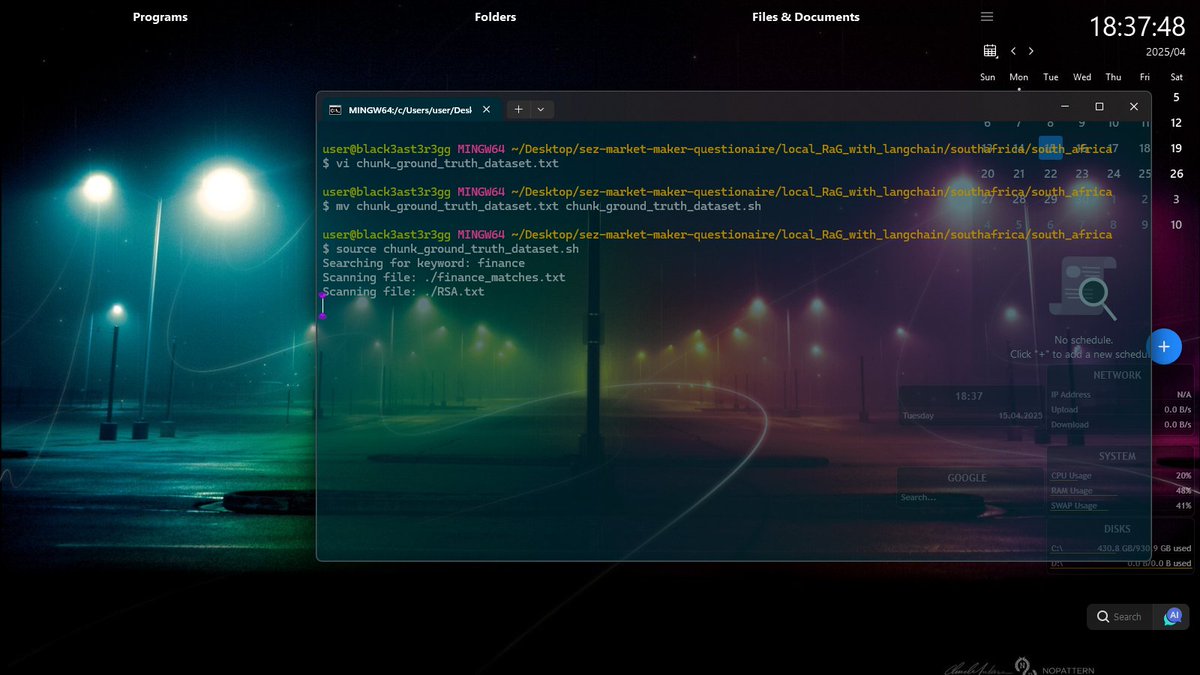Select the MINGW64 terminal tab
The height and width of the screenshot is (675, 1200).
coord(412,109)
